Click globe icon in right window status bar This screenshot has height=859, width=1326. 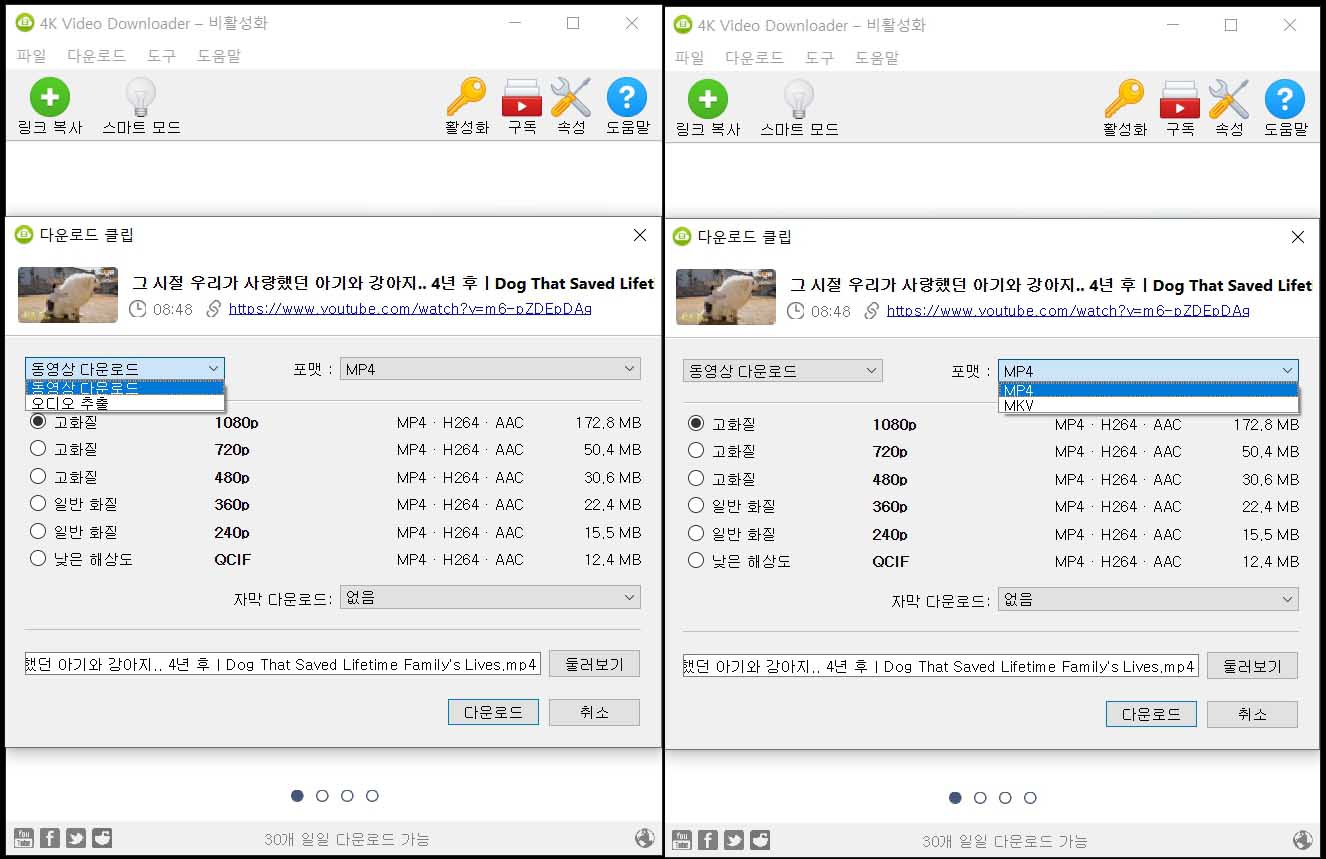1303,840
